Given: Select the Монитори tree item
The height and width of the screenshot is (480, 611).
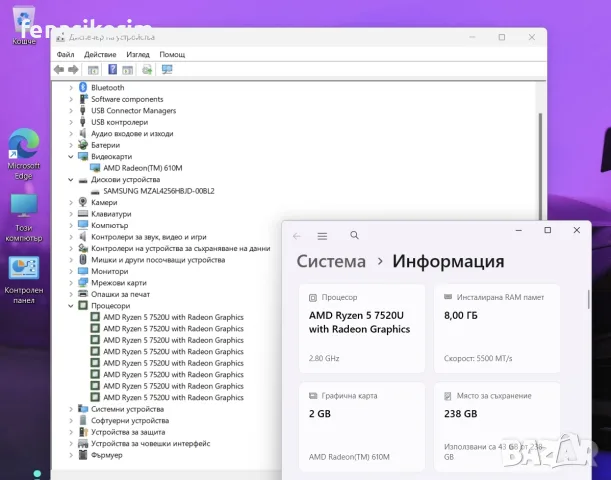Looking at the screenshot, I should (x=109, y=271).
